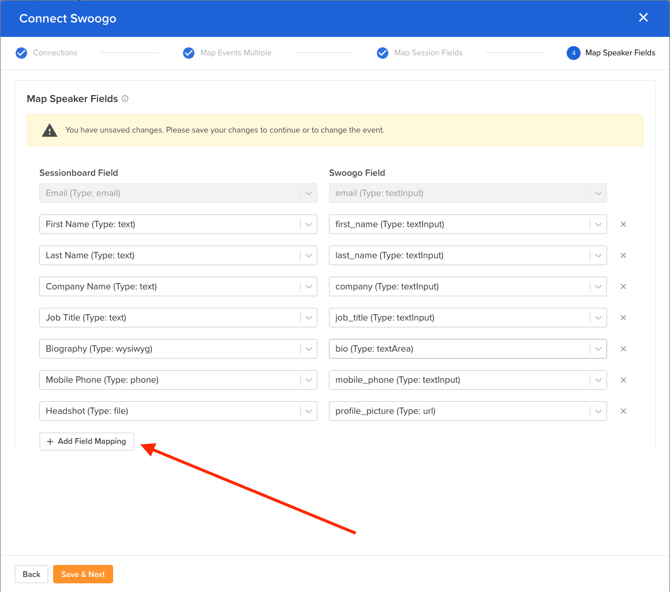Remove the First Name field mapping

623,224
